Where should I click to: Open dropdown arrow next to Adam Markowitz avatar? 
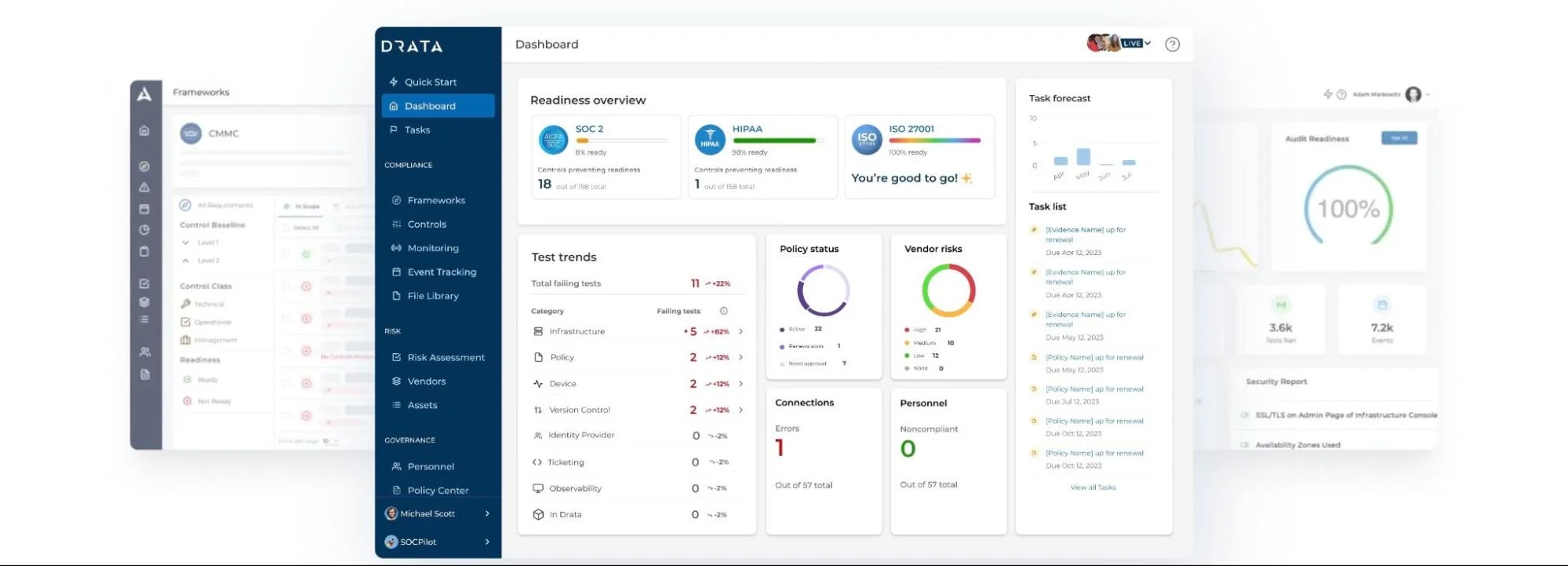1428,95
